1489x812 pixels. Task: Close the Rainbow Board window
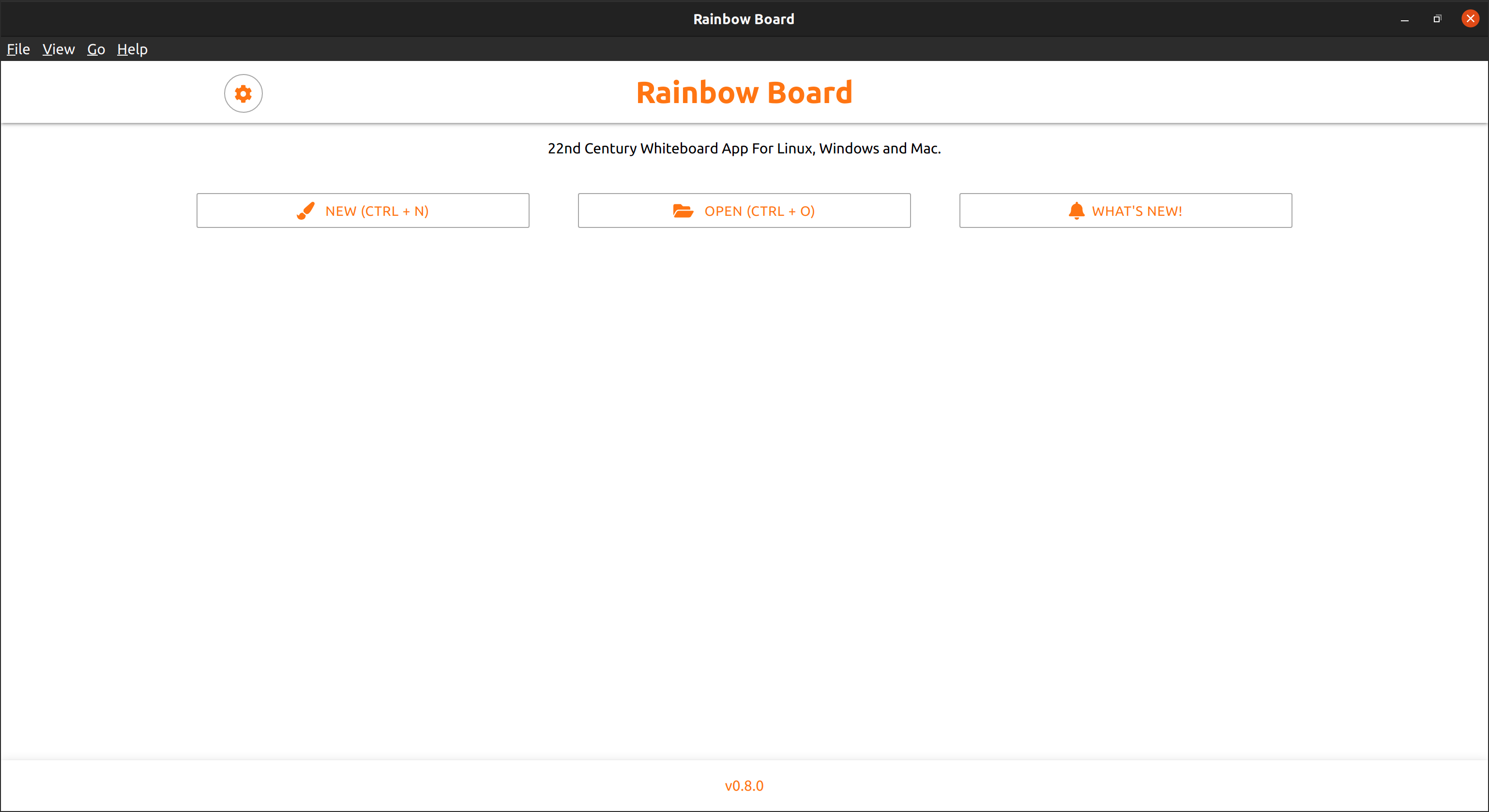point(1470,18)
